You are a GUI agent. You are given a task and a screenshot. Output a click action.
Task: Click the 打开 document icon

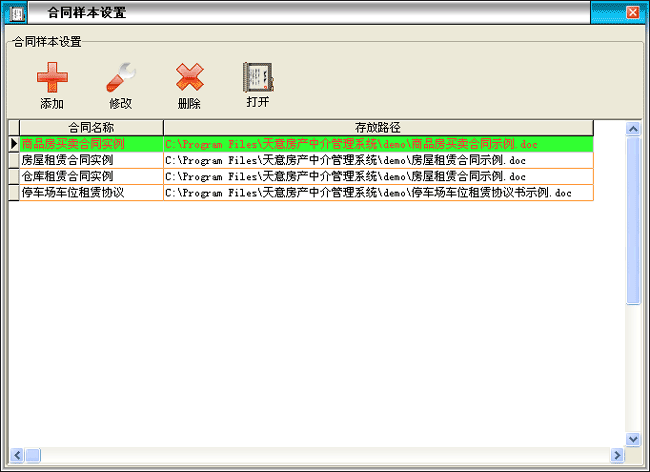click(x=257, y=78)
